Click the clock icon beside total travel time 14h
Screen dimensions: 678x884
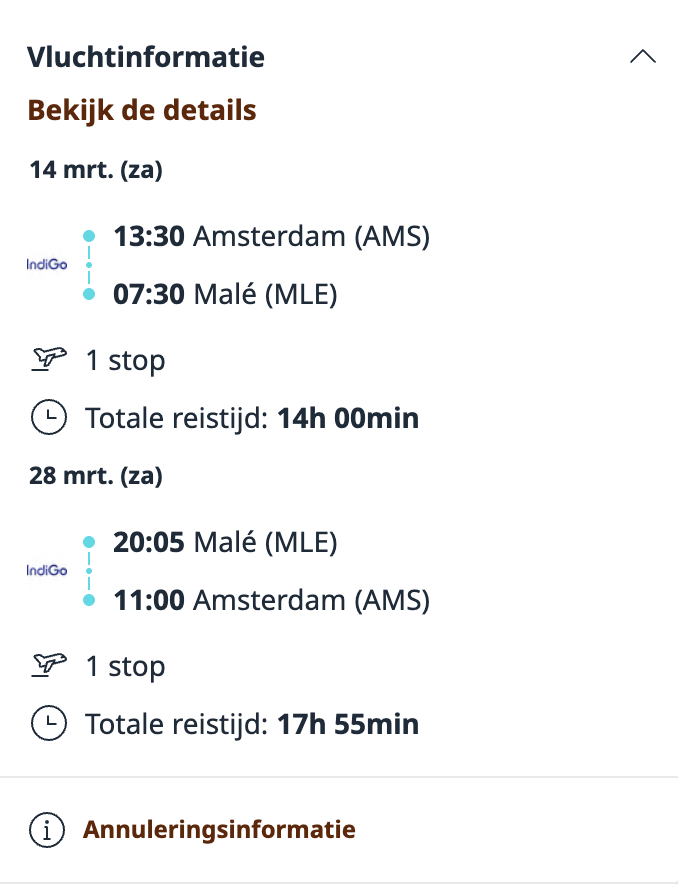49,417
